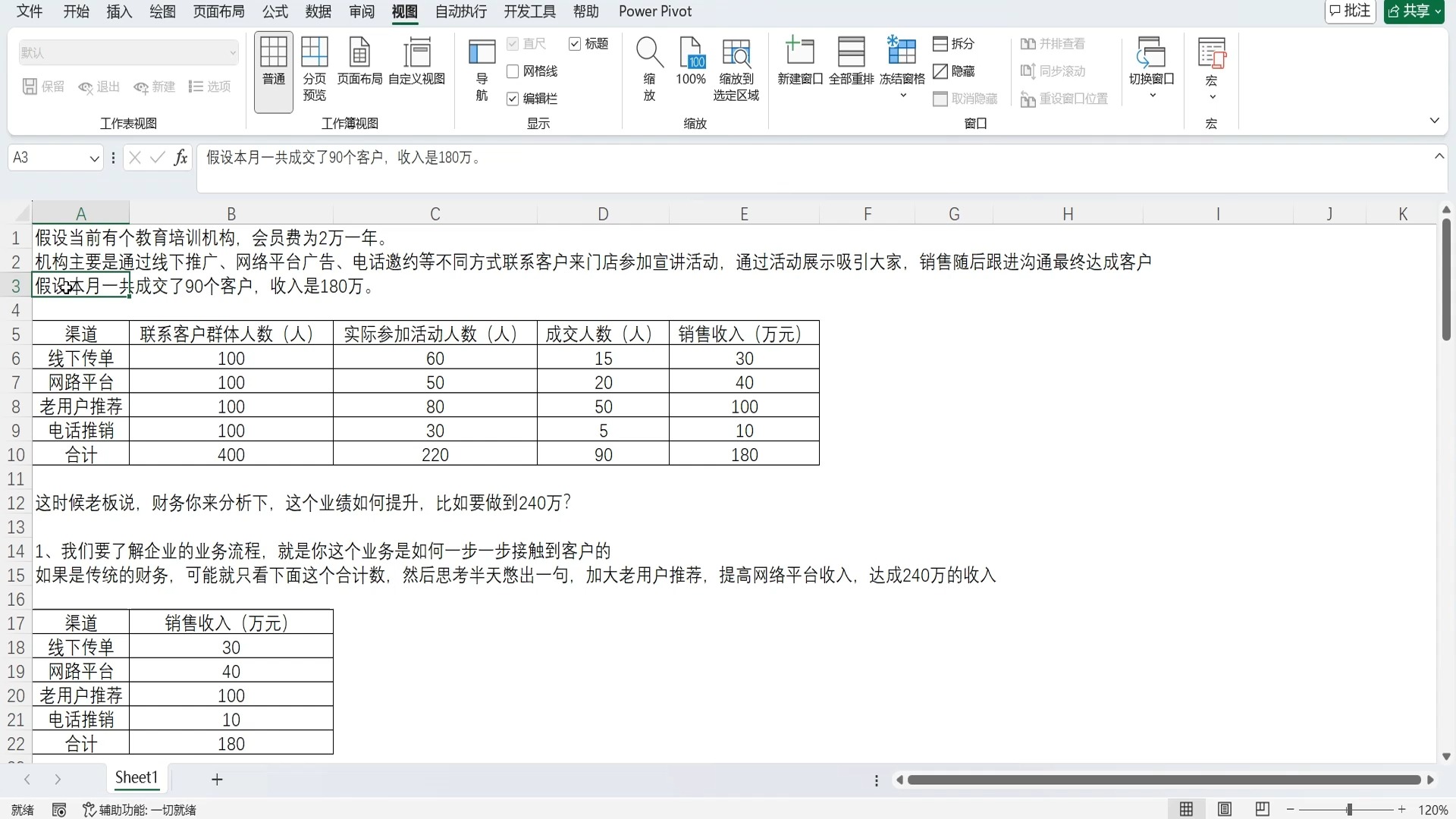Select column C header
This screenshot has width=1456, height=819.
[435, 214]
